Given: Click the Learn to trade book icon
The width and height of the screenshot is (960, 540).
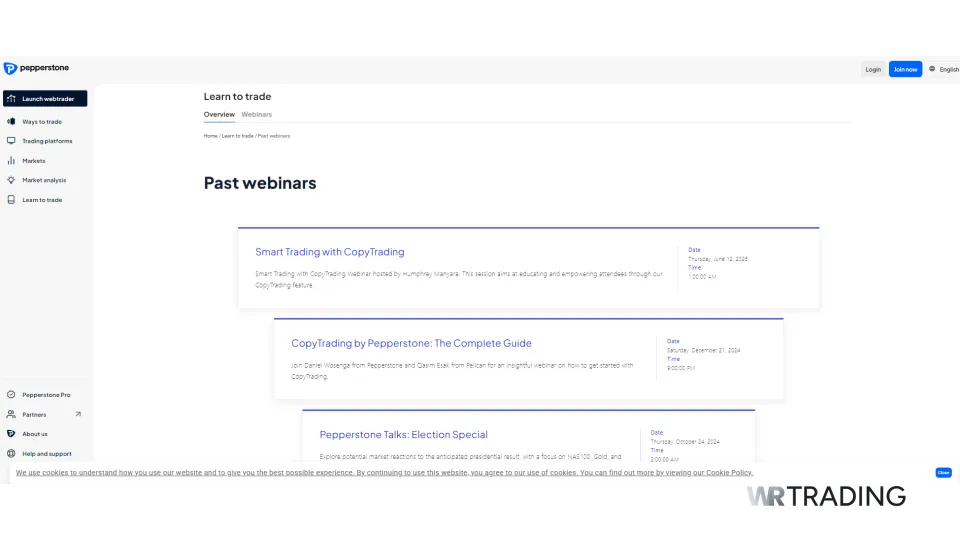Looking at the screenshot, I should [11, 200].
